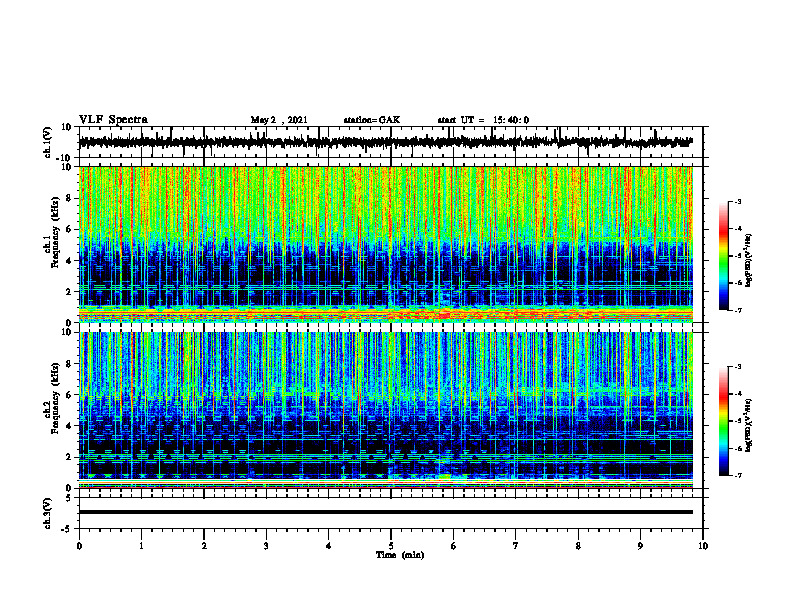
Task: Click the ch.1 colorbar unit label
Action: (x=749, y=261)
